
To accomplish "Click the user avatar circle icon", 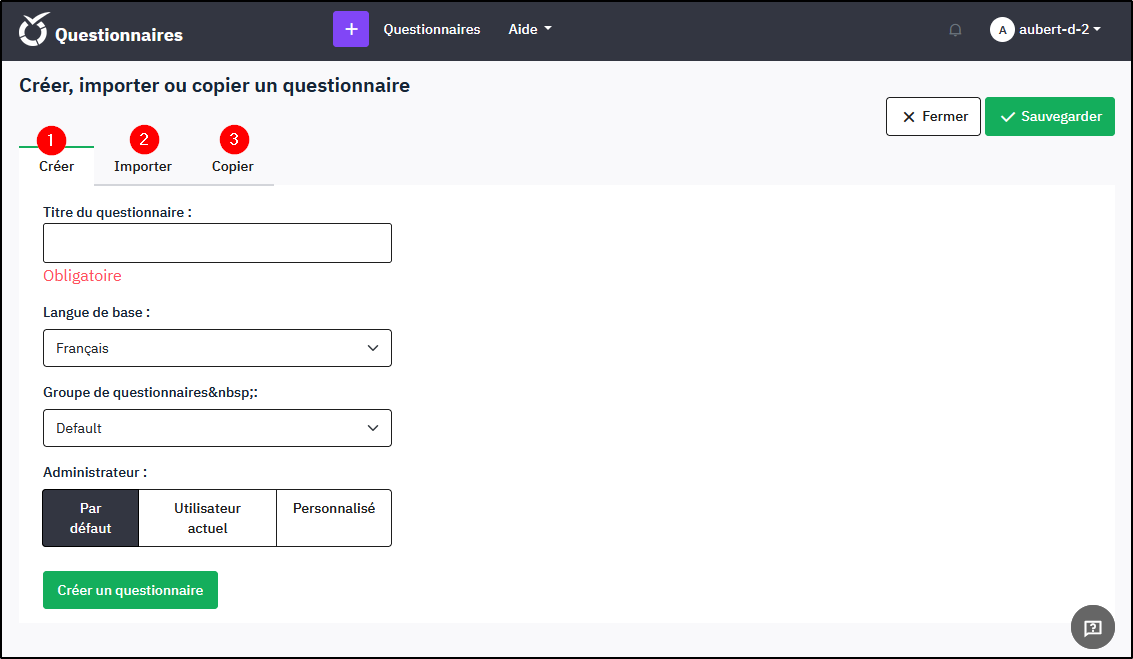I will pyautogui.click(x=1002, y=30).
